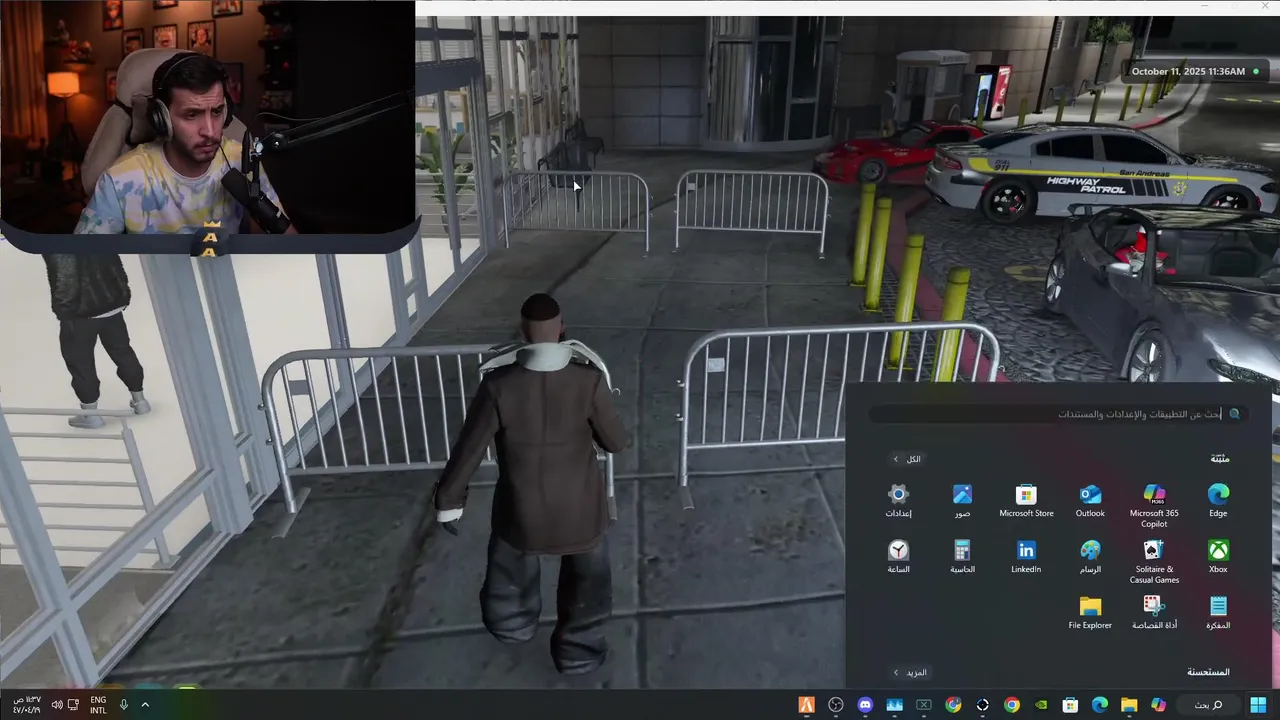The height and width of the screenshot is (720, 1280).
Task: Launch Microsoft 365 Copilot from Start menu
Action: 1154,505
